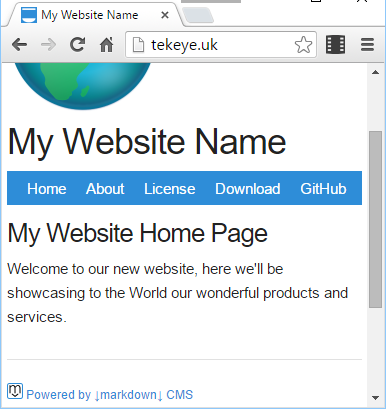Click the favicon on the My Website Name tab
386x409 pixels.
point(29,15)
